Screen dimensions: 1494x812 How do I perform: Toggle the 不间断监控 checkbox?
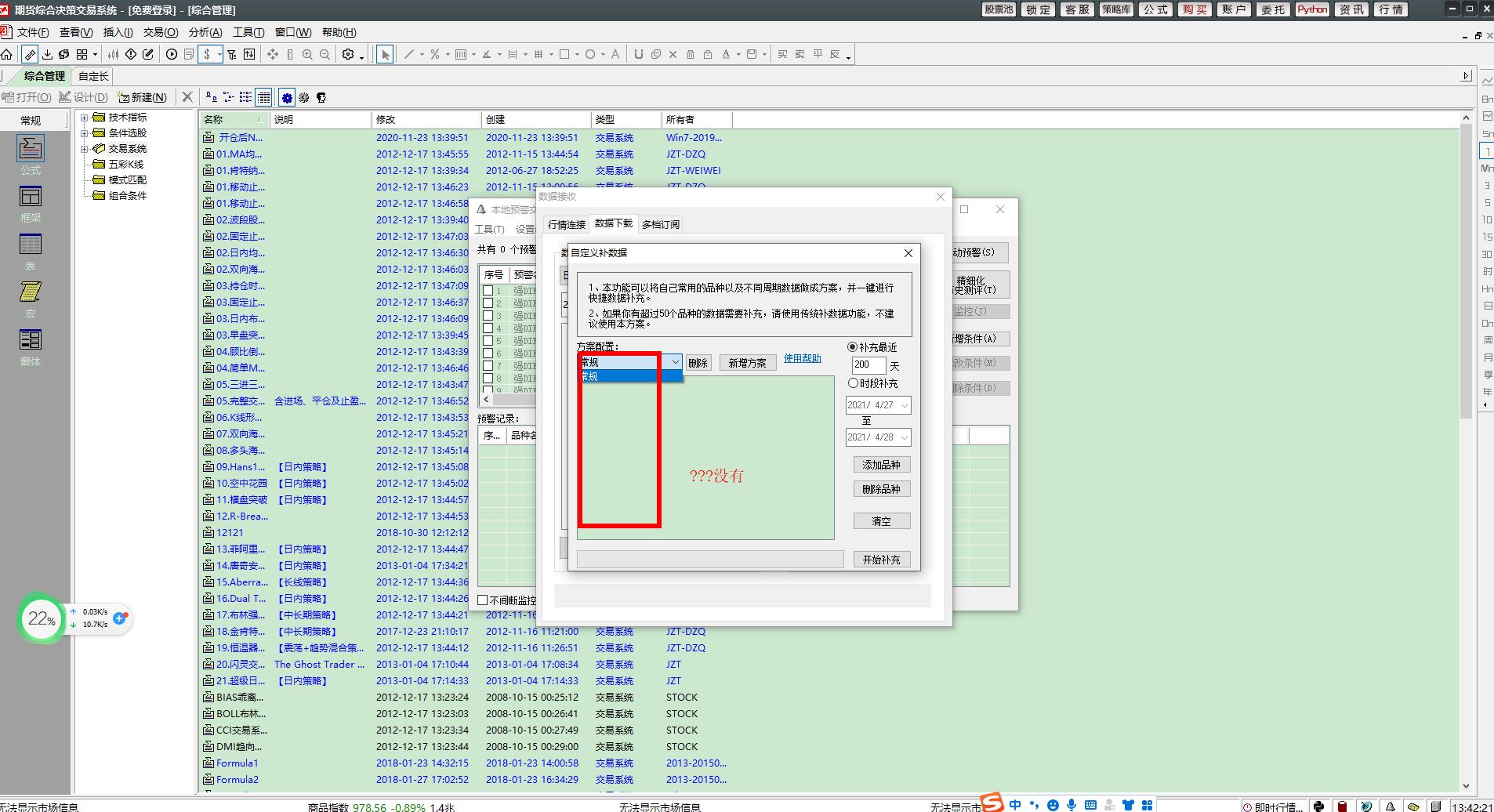pos(483,600)
